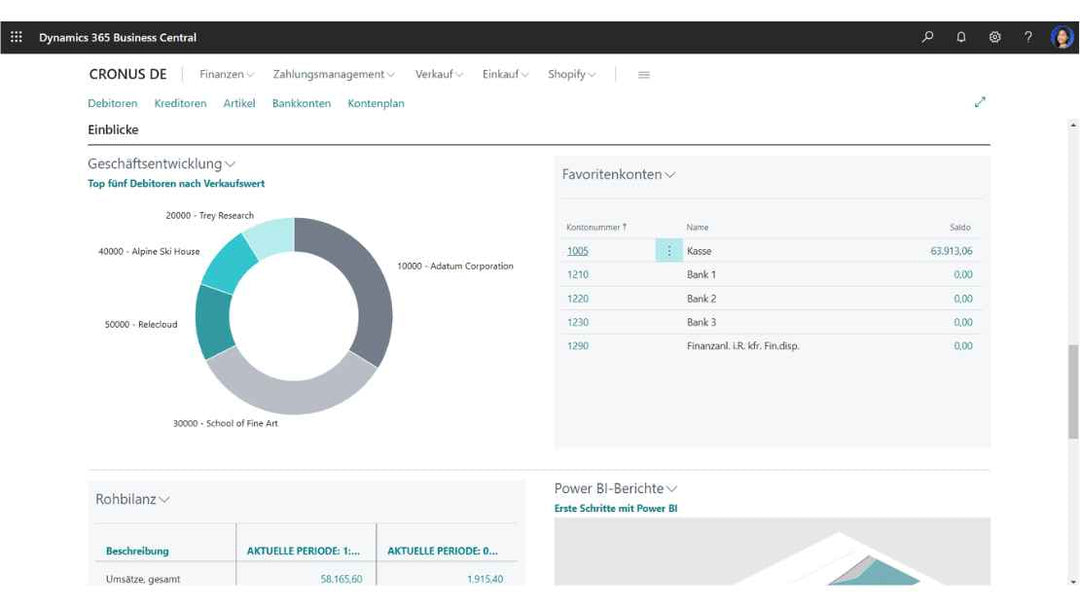The image size is (1080, 607).
Task: Expand the Rohbilanz options chevron
Action: click(x=164, y=500)
